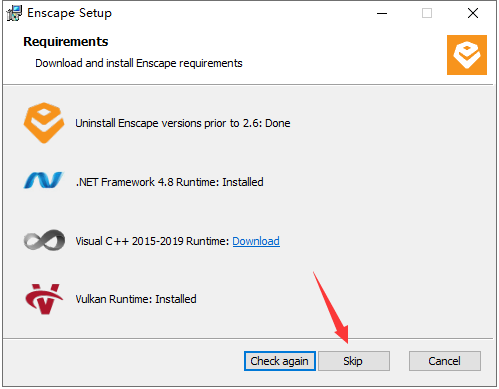Click the 'Download and install Enscape requirements' subtitle
499x389 pixels.
139,63
